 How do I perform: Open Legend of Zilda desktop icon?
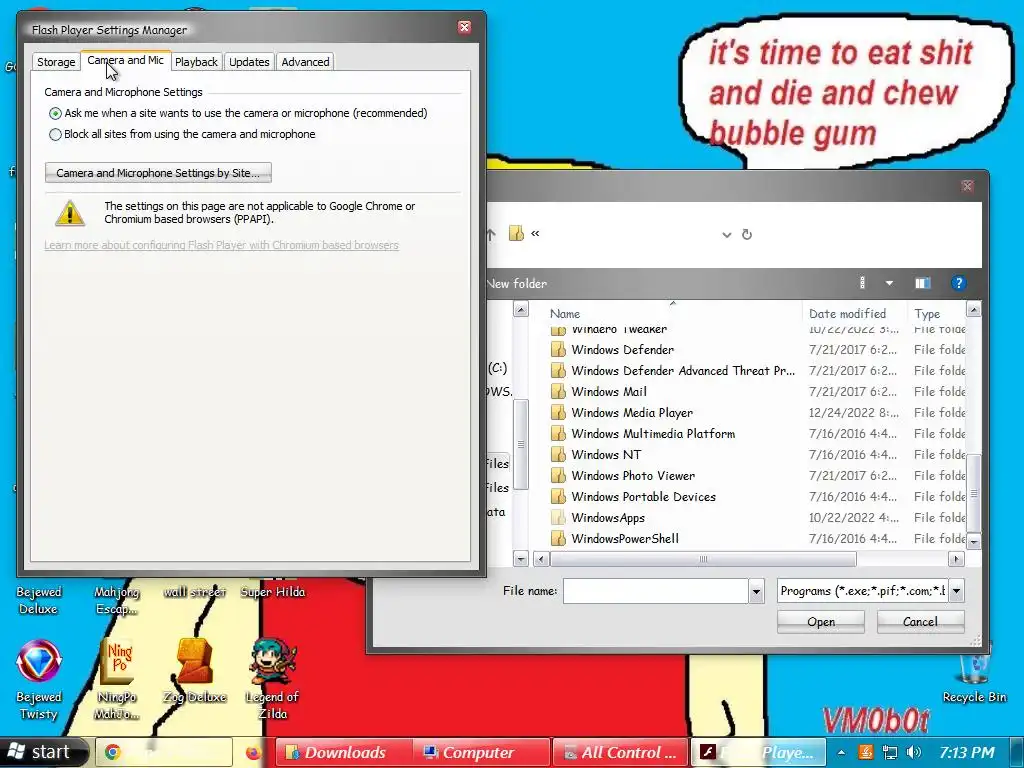(272, 680)
